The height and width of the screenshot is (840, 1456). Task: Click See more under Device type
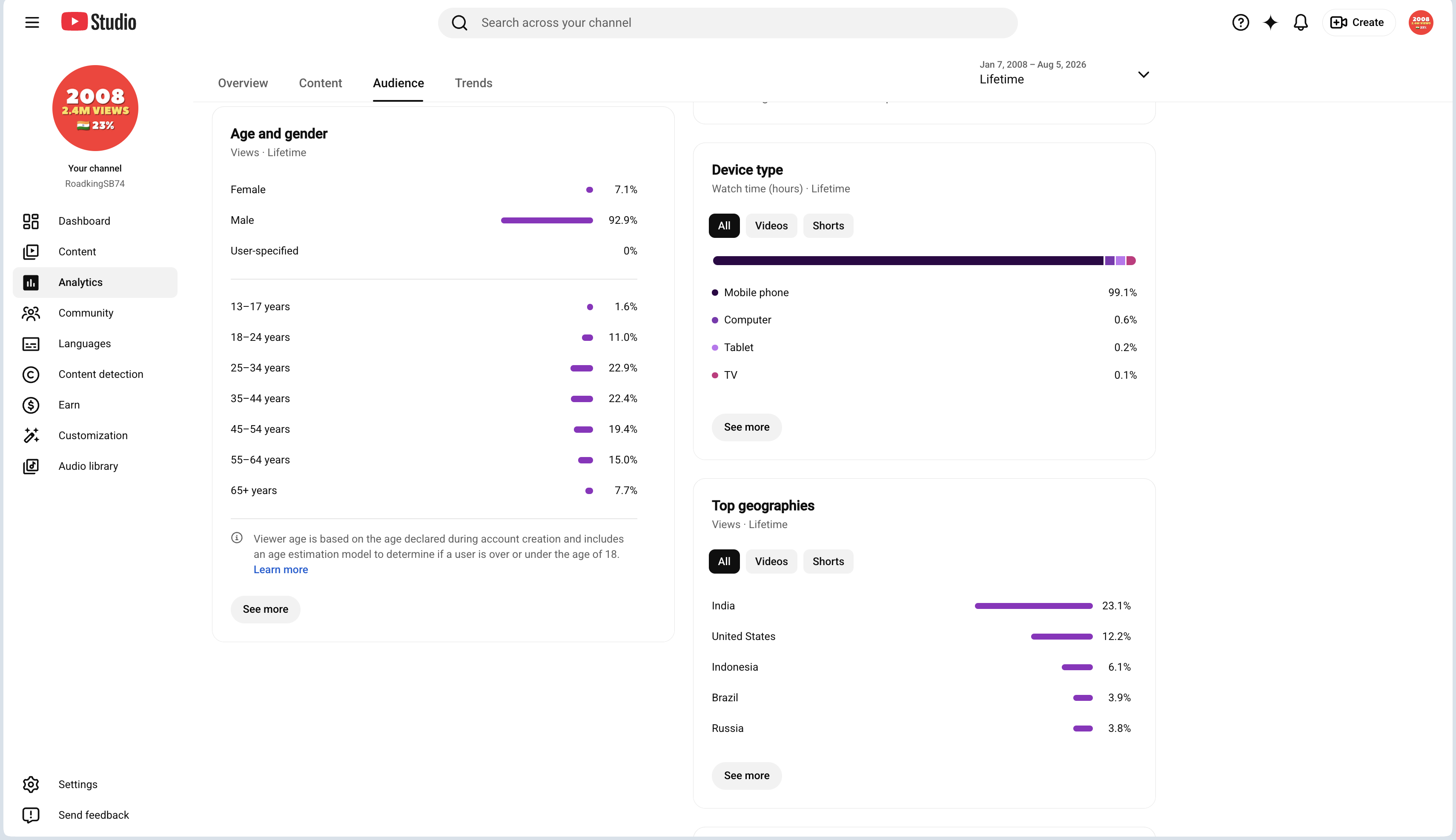pyautogui.click(x=747, y=427)
